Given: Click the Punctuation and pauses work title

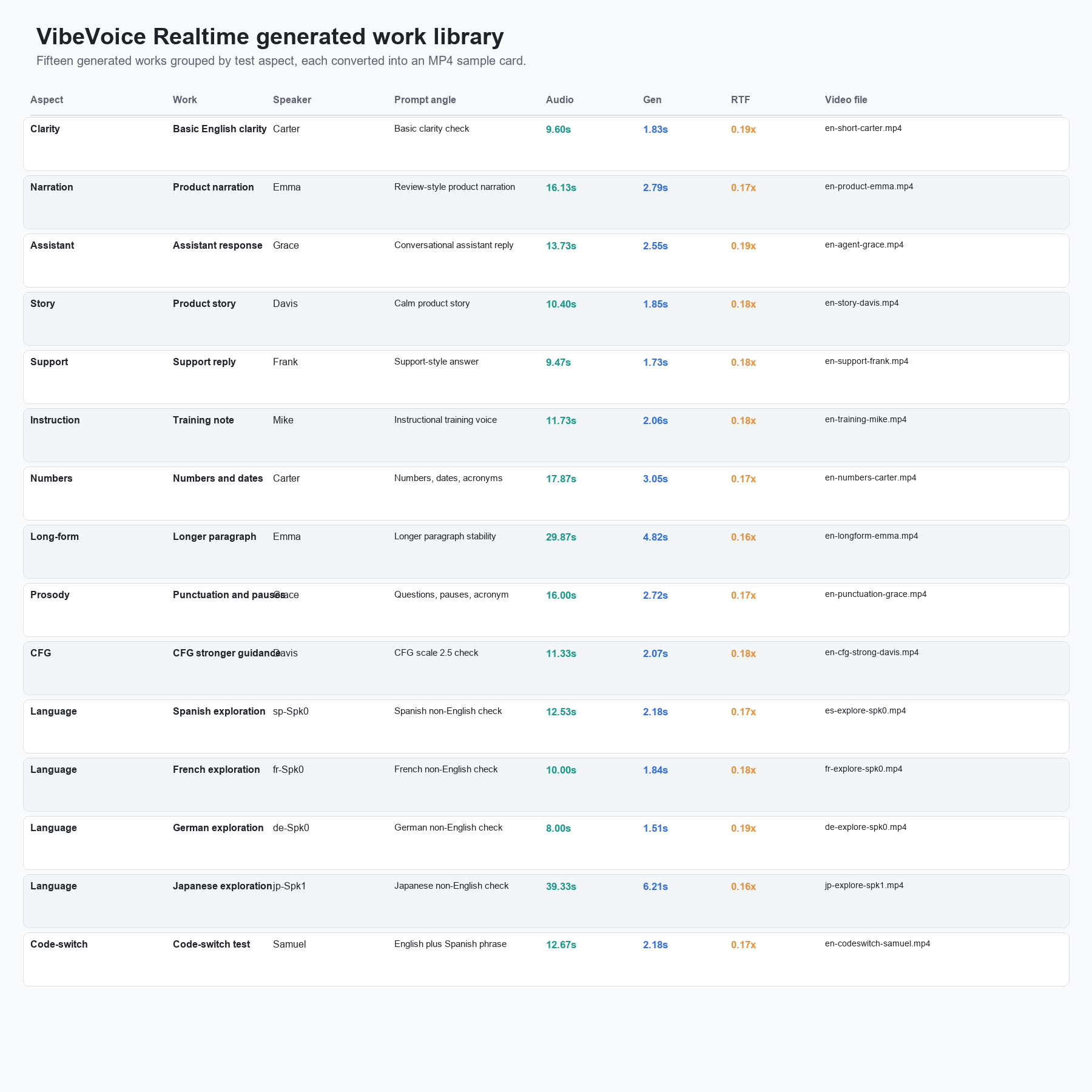Looking at the screenshot, I should pos(229,595).
